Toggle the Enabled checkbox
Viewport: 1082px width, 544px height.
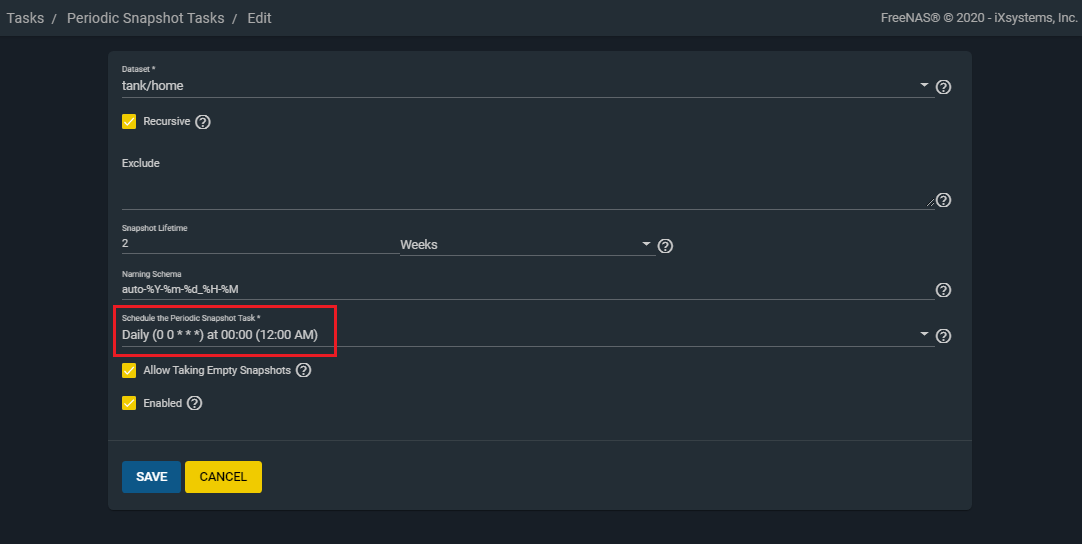pyautogui.click(x=129, y=403)
